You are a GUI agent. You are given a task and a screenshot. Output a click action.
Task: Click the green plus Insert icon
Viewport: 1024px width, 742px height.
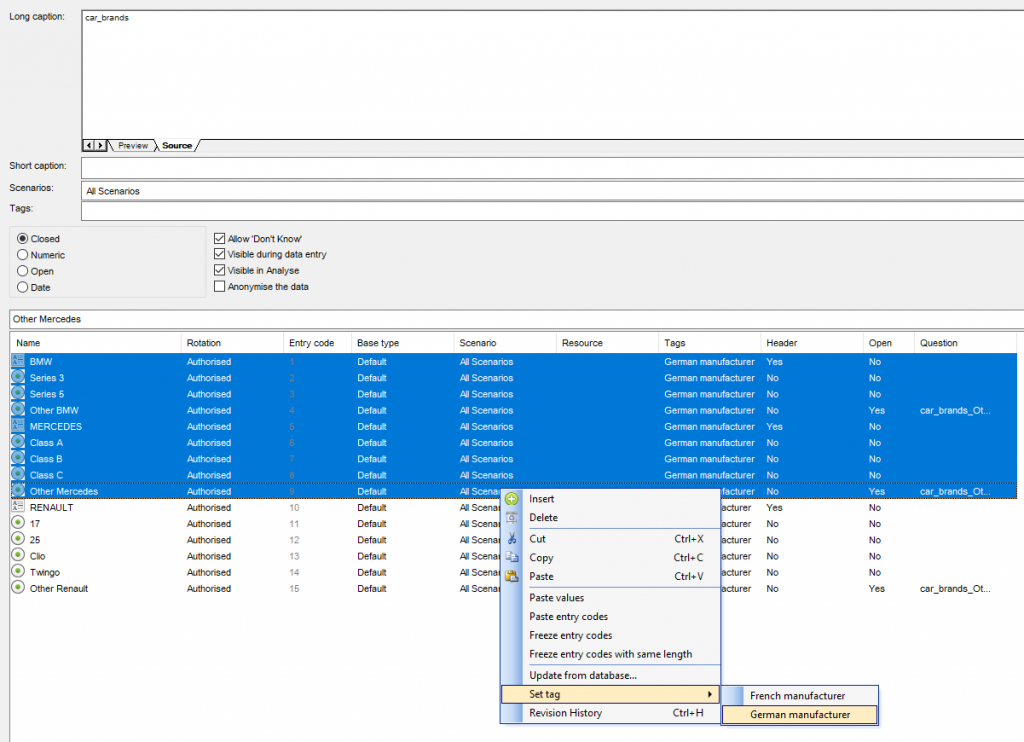(x=511, y=499)
